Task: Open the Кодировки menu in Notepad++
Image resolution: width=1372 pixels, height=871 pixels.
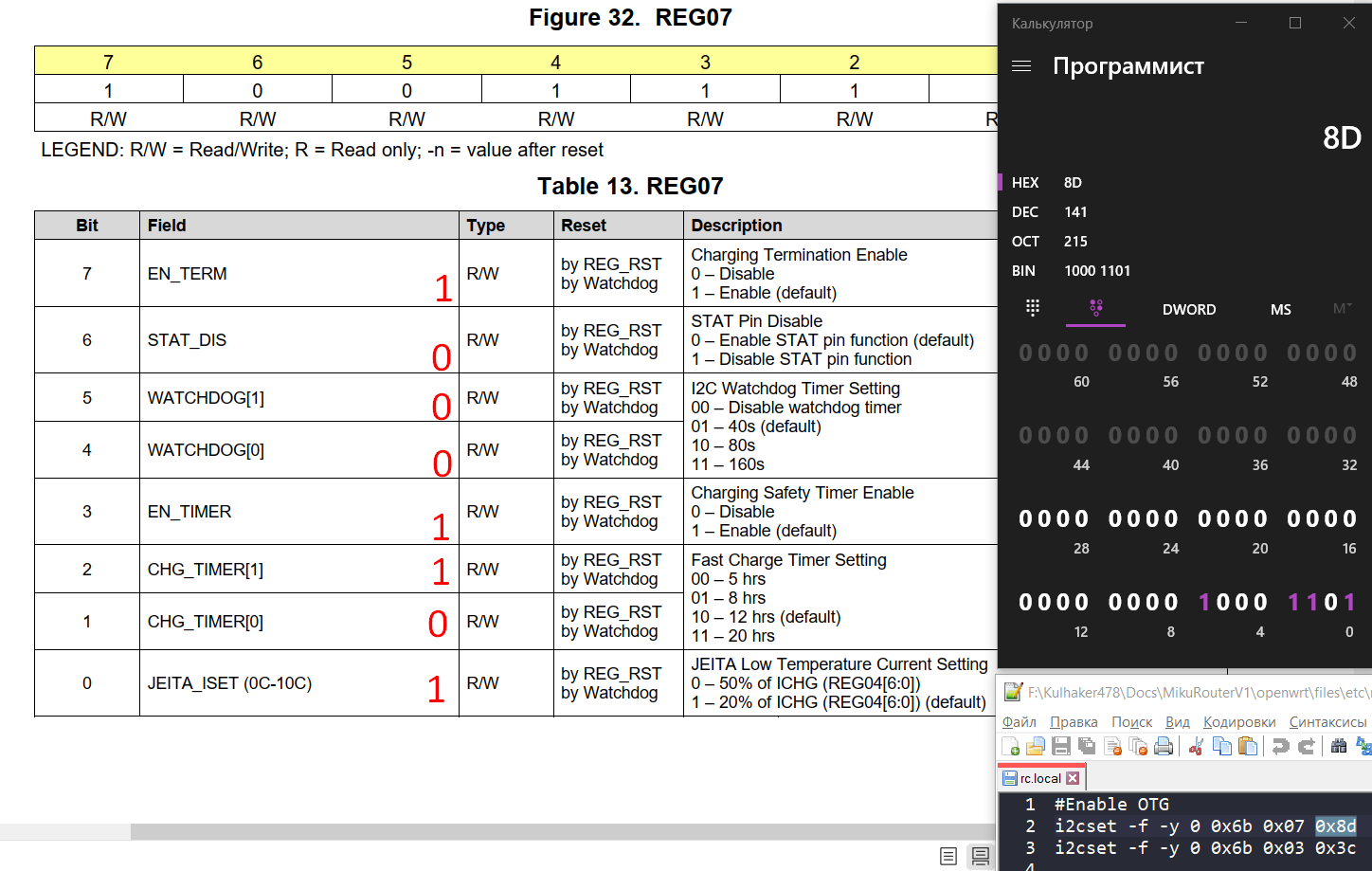Action: [1239, 722]
